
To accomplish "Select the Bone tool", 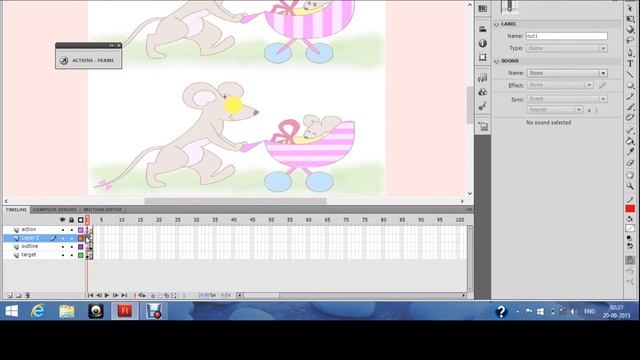I will 630,131.
